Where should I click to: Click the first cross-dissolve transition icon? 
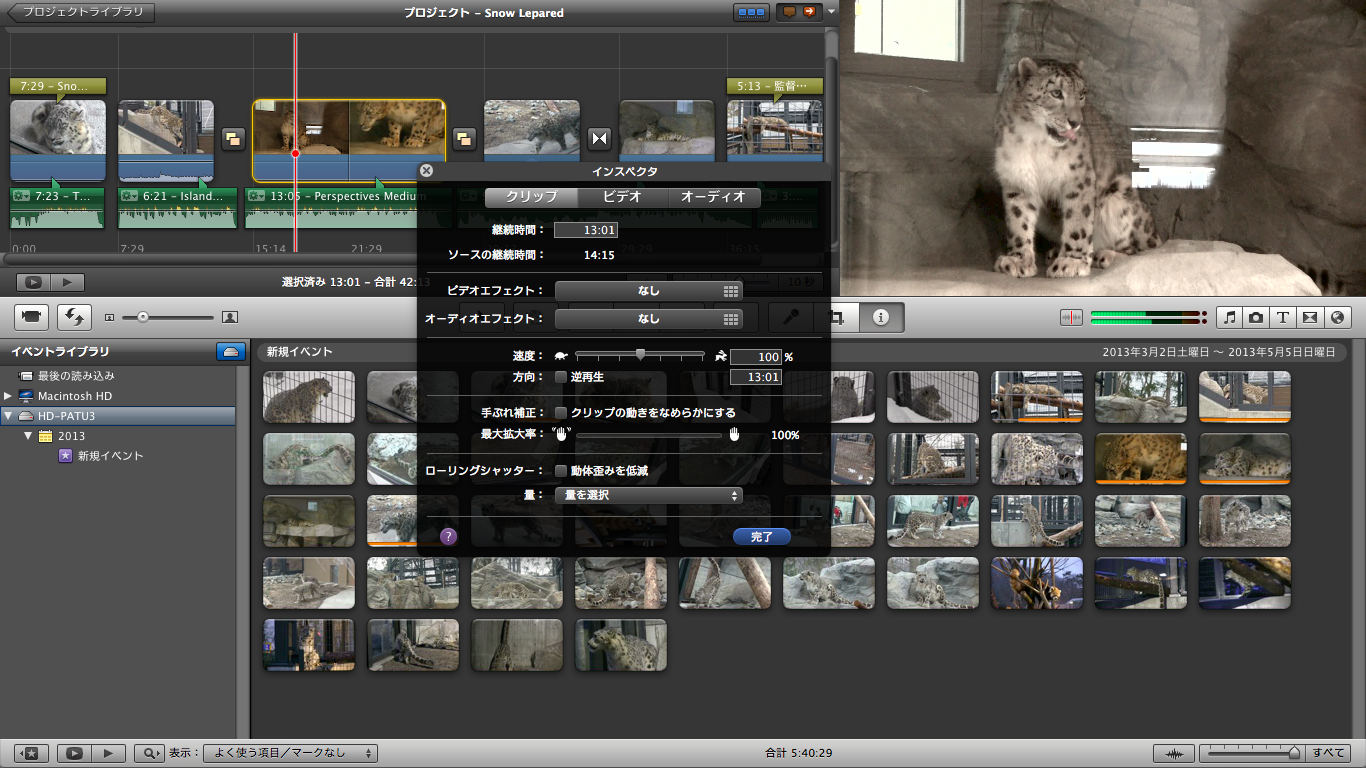233,139
